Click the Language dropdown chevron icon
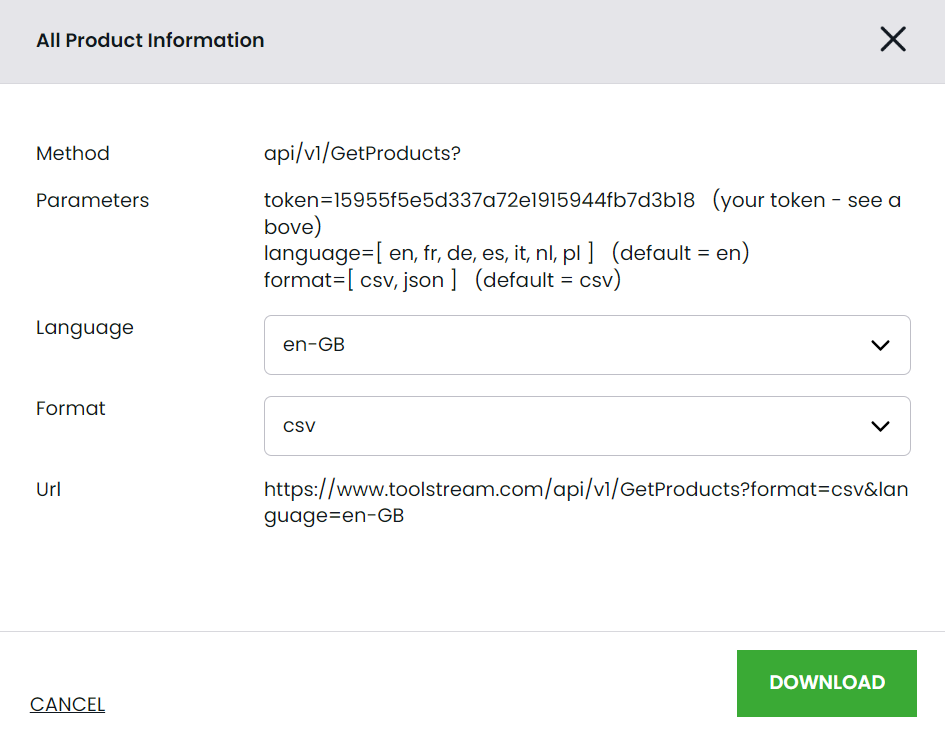 (x=880, y=344)
